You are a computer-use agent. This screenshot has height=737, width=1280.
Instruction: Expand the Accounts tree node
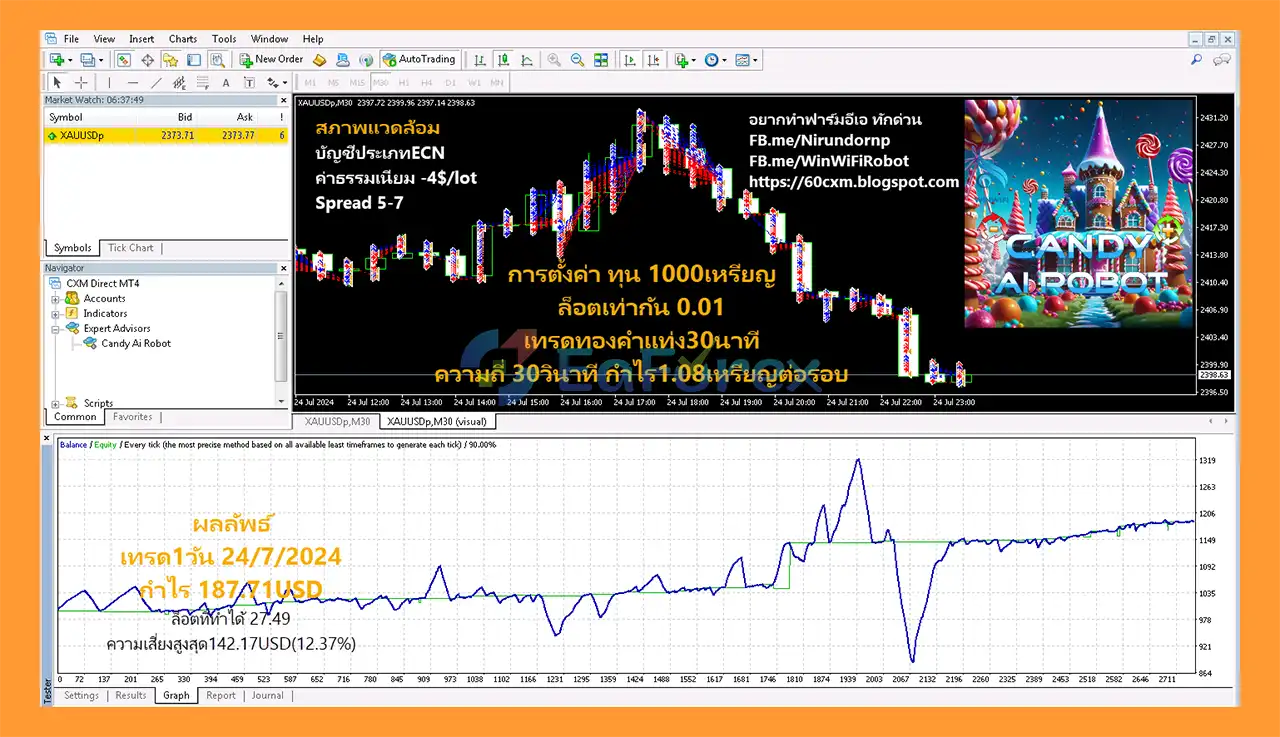coord(57,298)
